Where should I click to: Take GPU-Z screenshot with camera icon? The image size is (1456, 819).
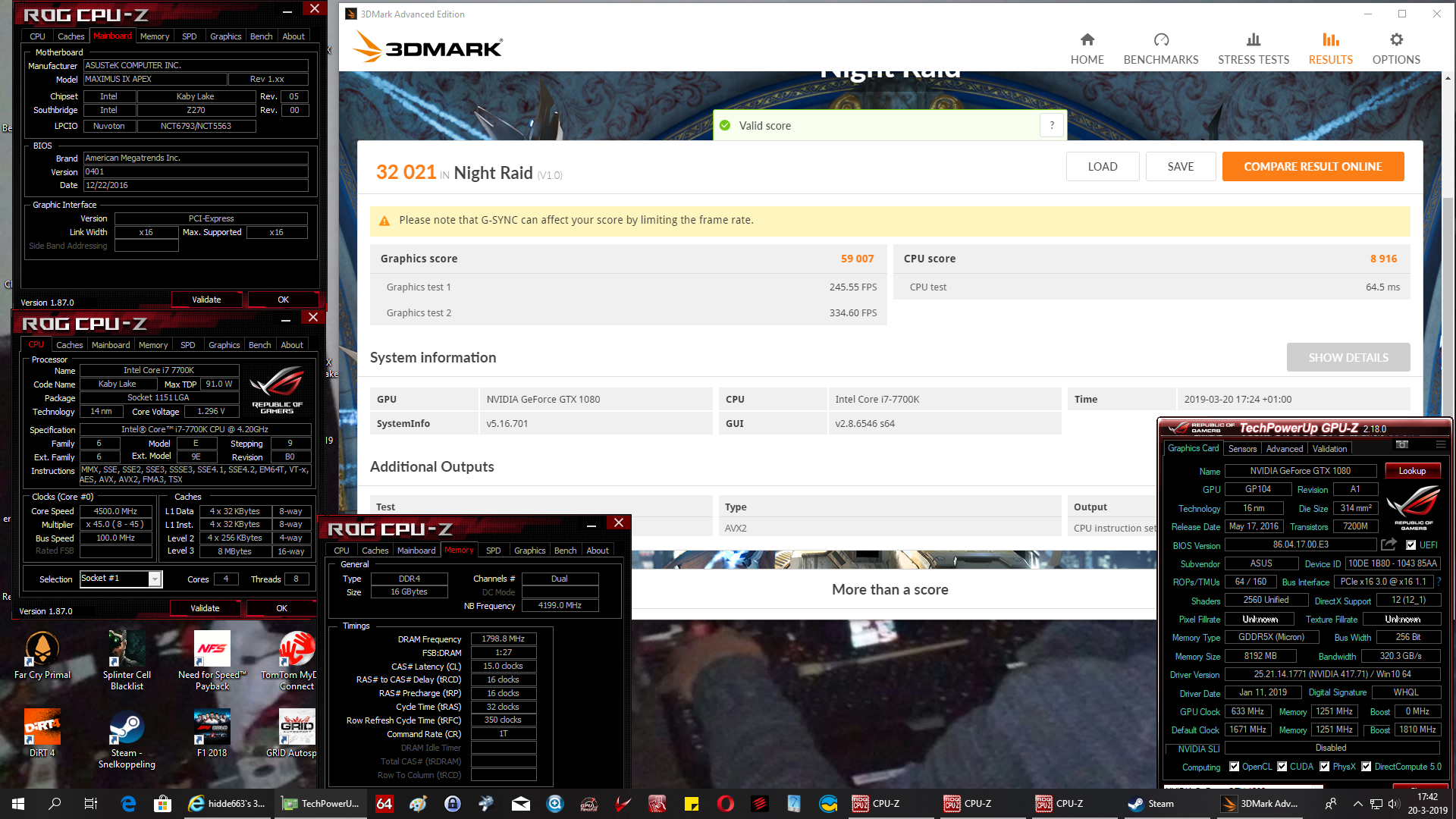coord(1402,444)
